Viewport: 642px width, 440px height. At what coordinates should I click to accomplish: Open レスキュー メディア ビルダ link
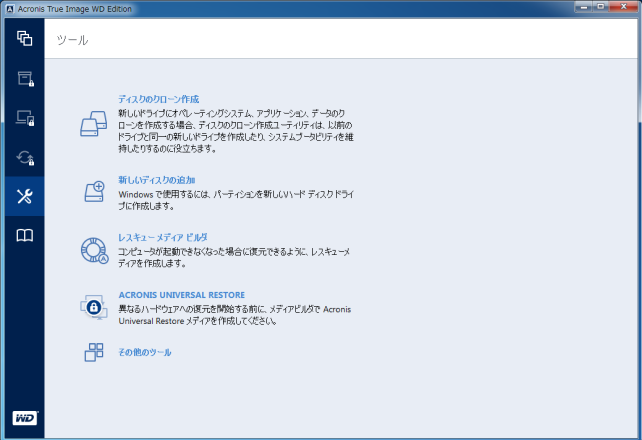[x=163, y=237]
